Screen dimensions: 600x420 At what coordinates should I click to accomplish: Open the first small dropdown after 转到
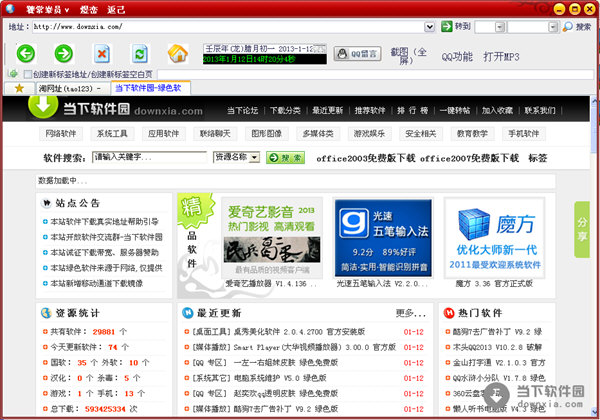coord(500,27)
